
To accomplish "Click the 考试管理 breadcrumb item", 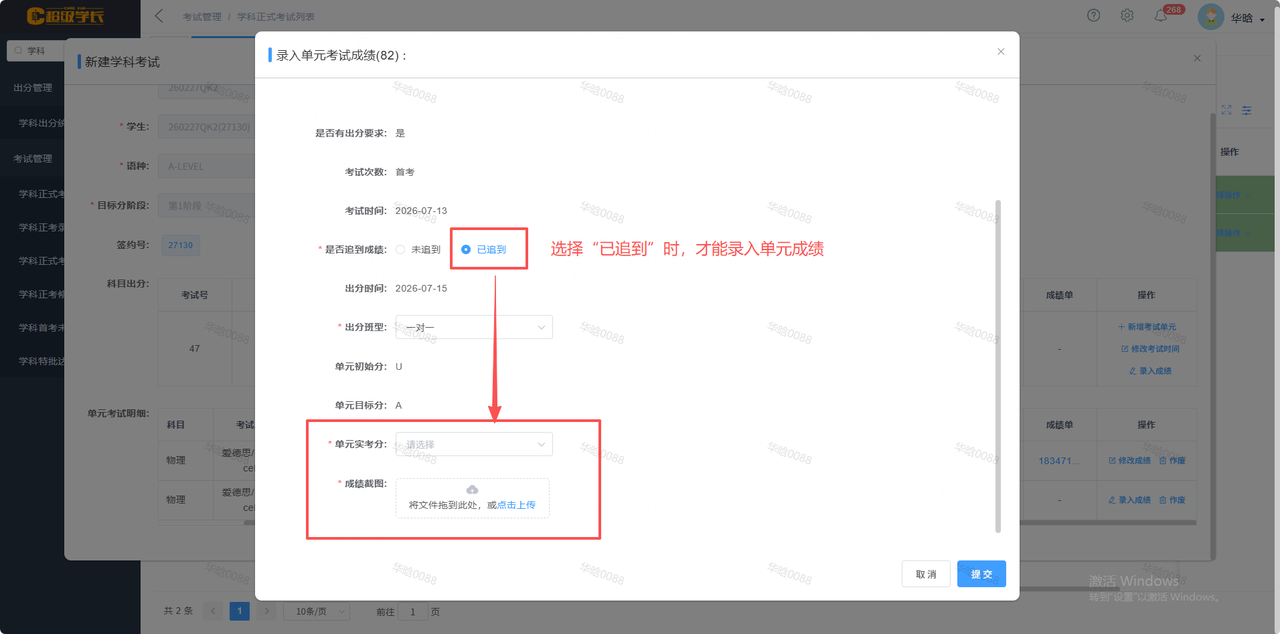I will [202, 18].
